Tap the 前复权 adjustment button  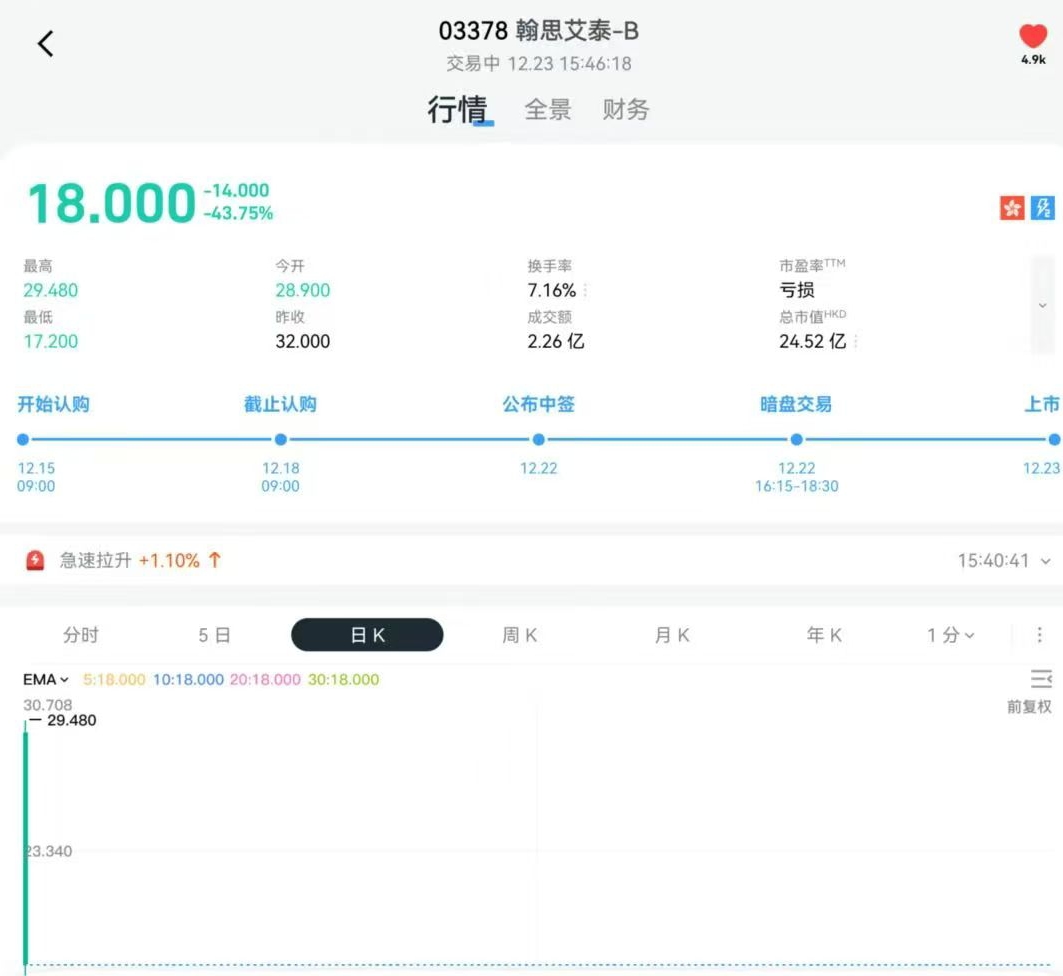point(1029,707)
